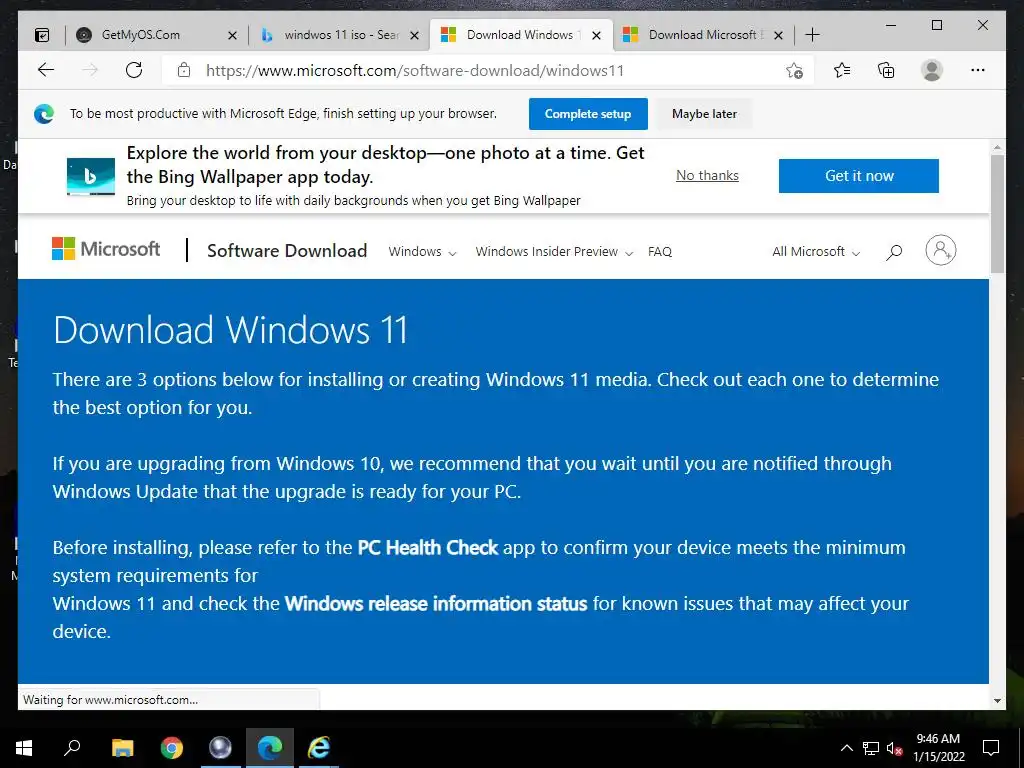1024x768 pixels.
Task: Open the clock showing 9:46 AM
Action: tap(938, 748)
